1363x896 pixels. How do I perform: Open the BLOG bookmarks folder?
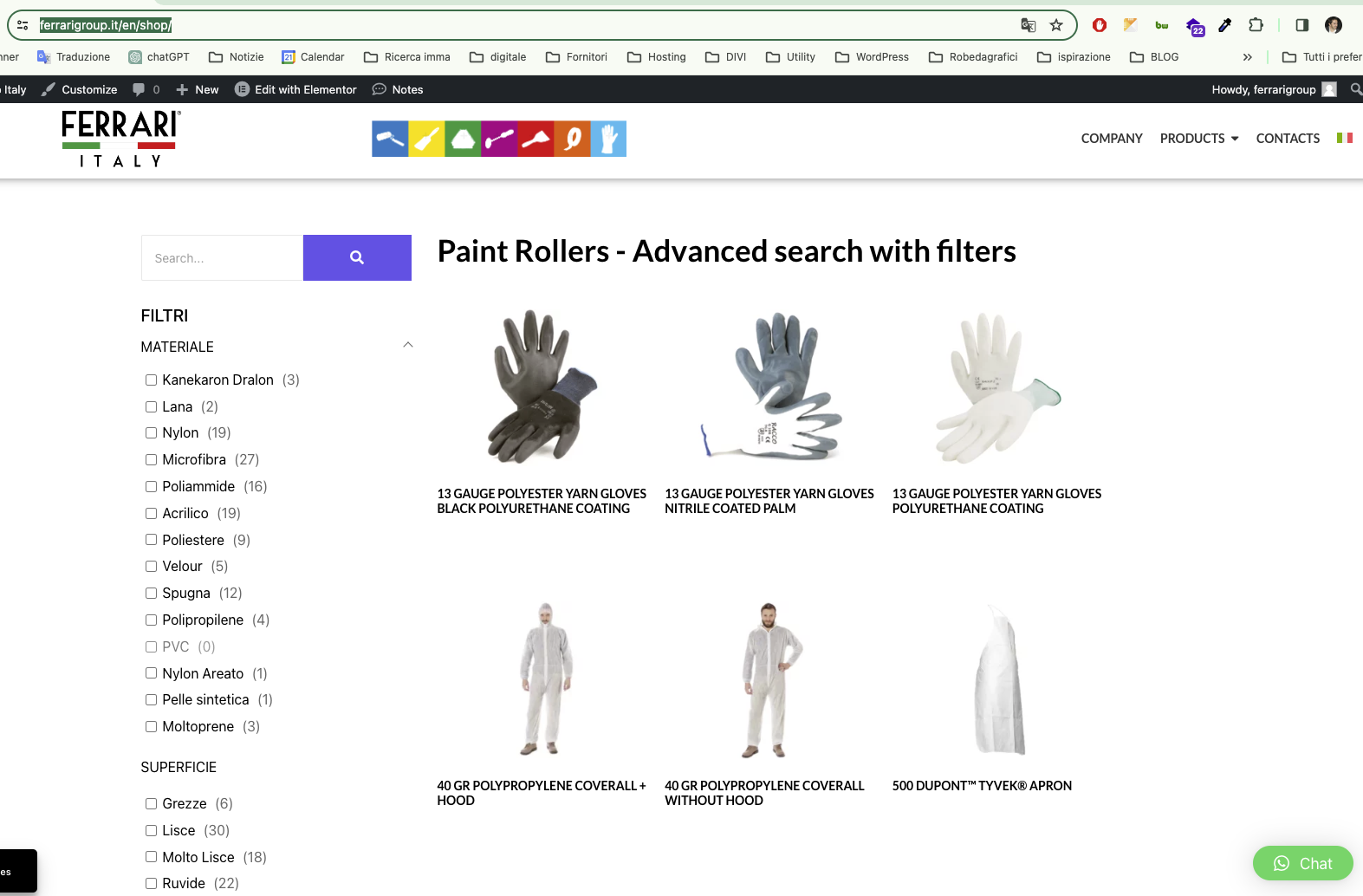(x=1154, y=57)
